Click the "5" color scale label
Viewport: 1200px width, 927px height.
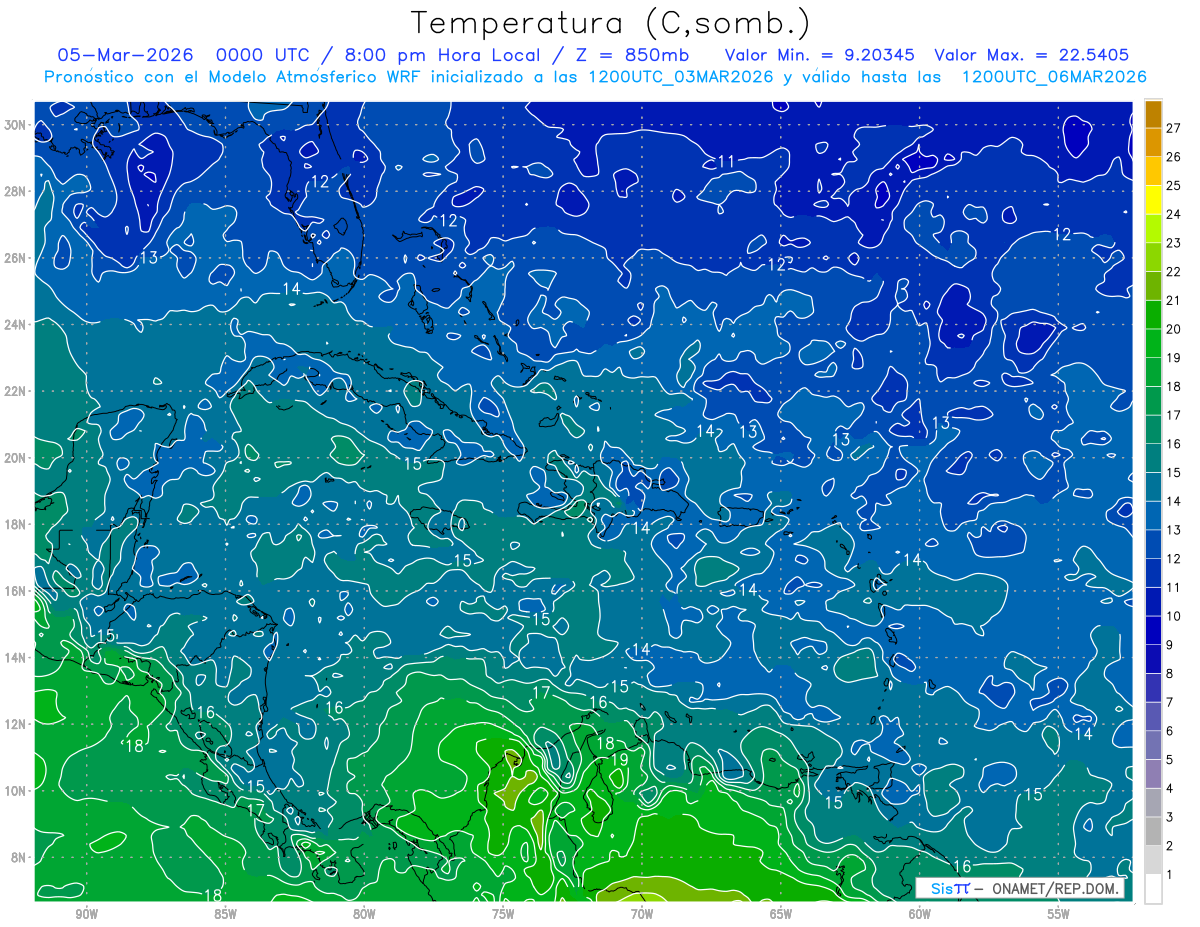coord(1170,760)
